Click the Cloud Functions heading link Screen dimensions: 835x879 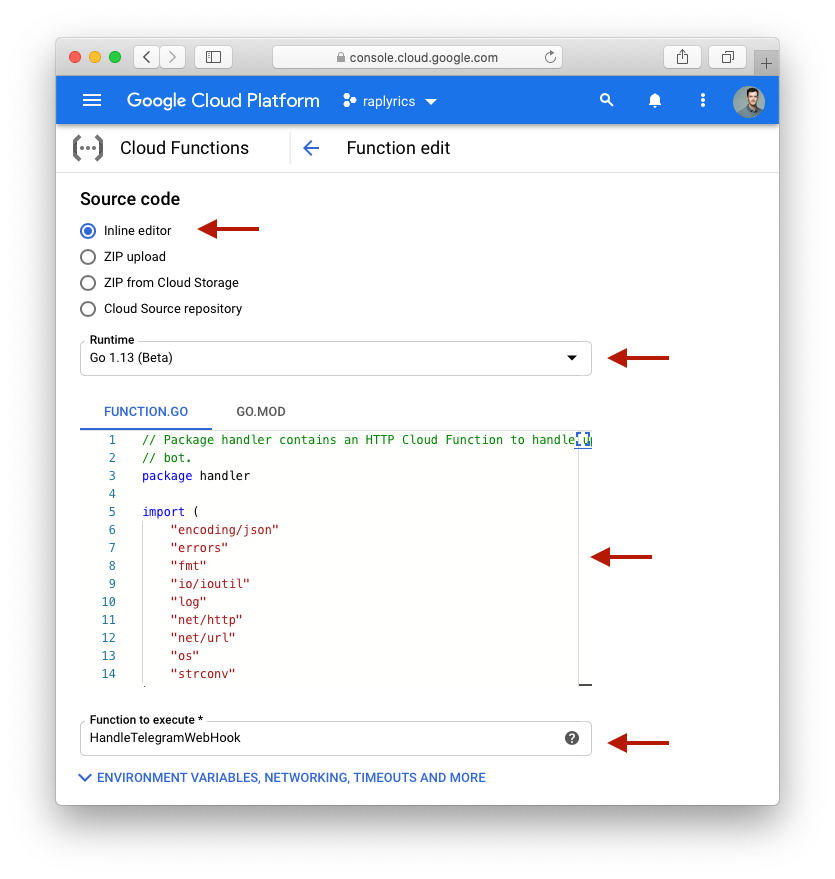[184, 148]
